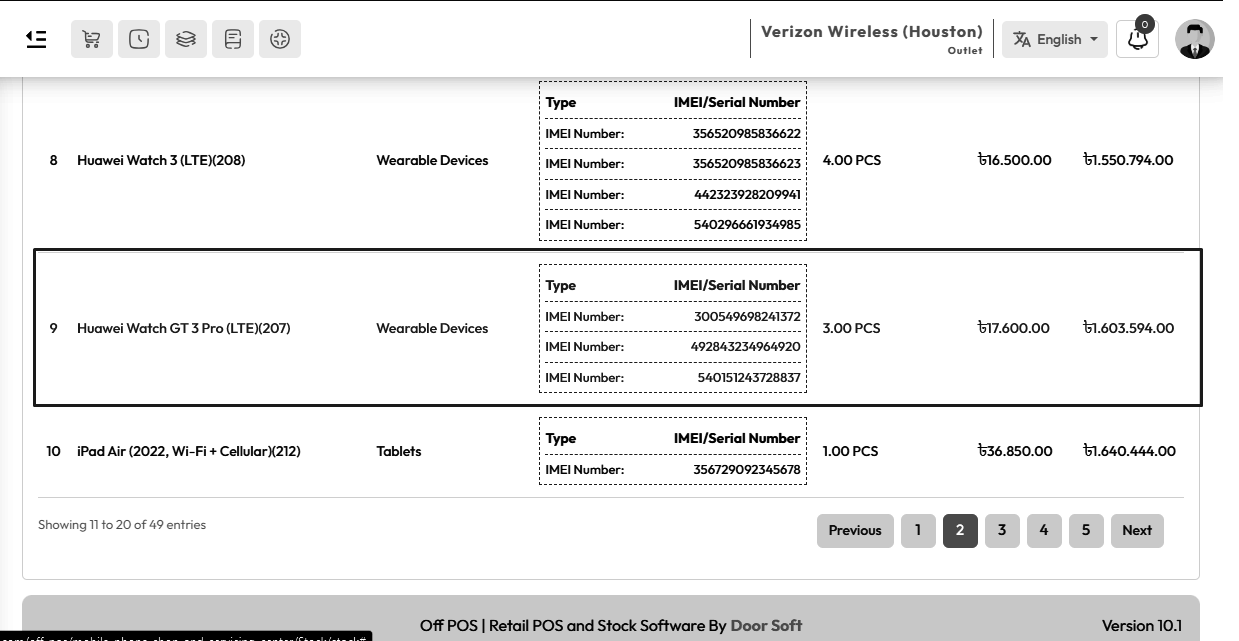Open the notification bell
Image resolution: width=1239 pixels, height=641 pixels.
click(x=1137, y=39)
